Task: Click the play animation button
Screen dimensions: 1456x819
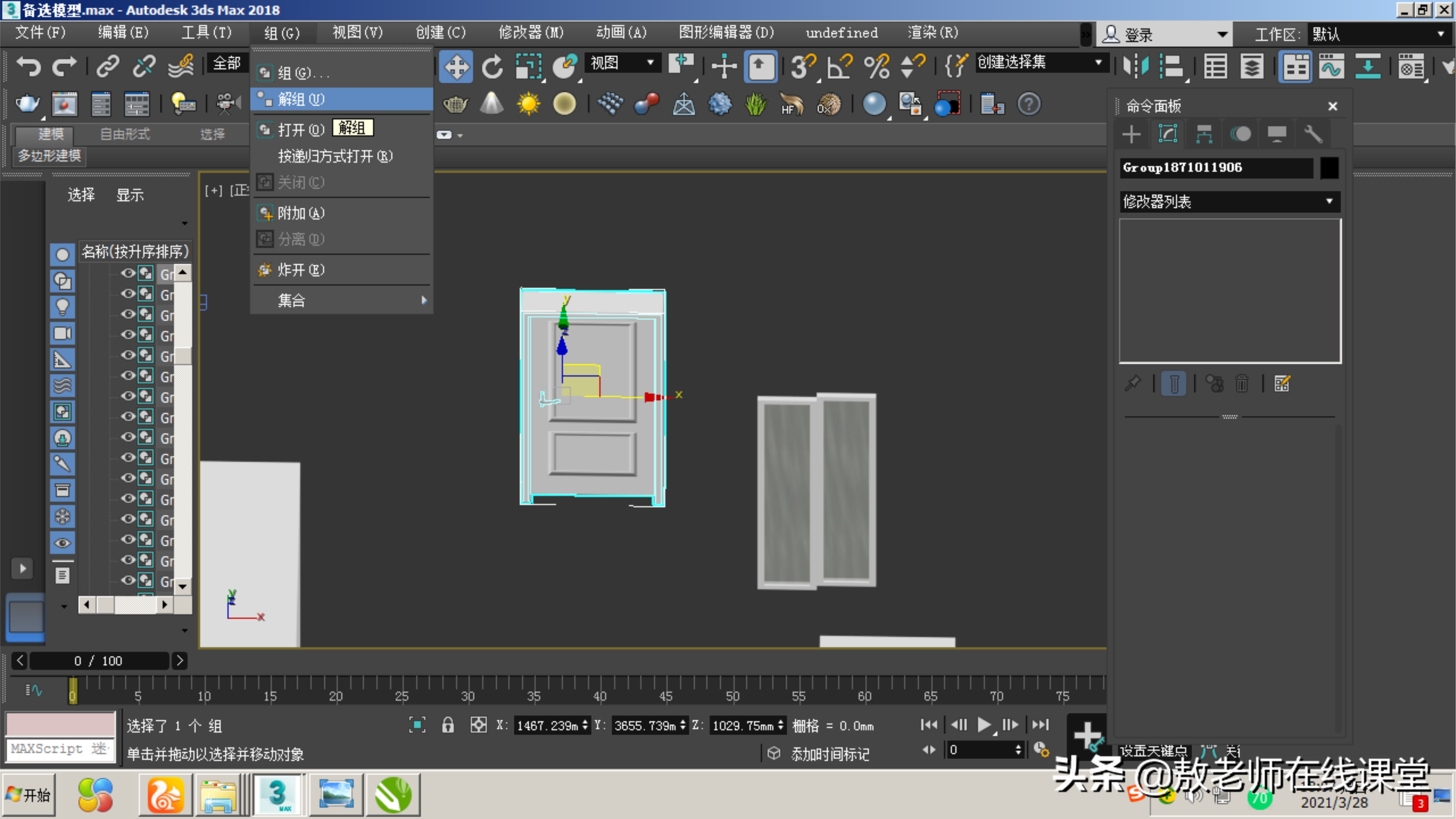Action: pos(983,725)
